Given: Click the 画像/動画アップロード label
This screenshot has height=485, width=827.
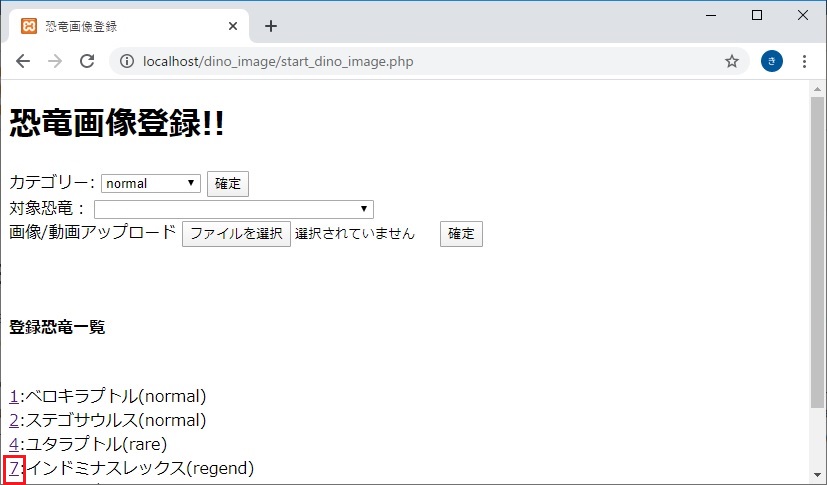Looking at the screenshot, I should click(x=92, y=232).
